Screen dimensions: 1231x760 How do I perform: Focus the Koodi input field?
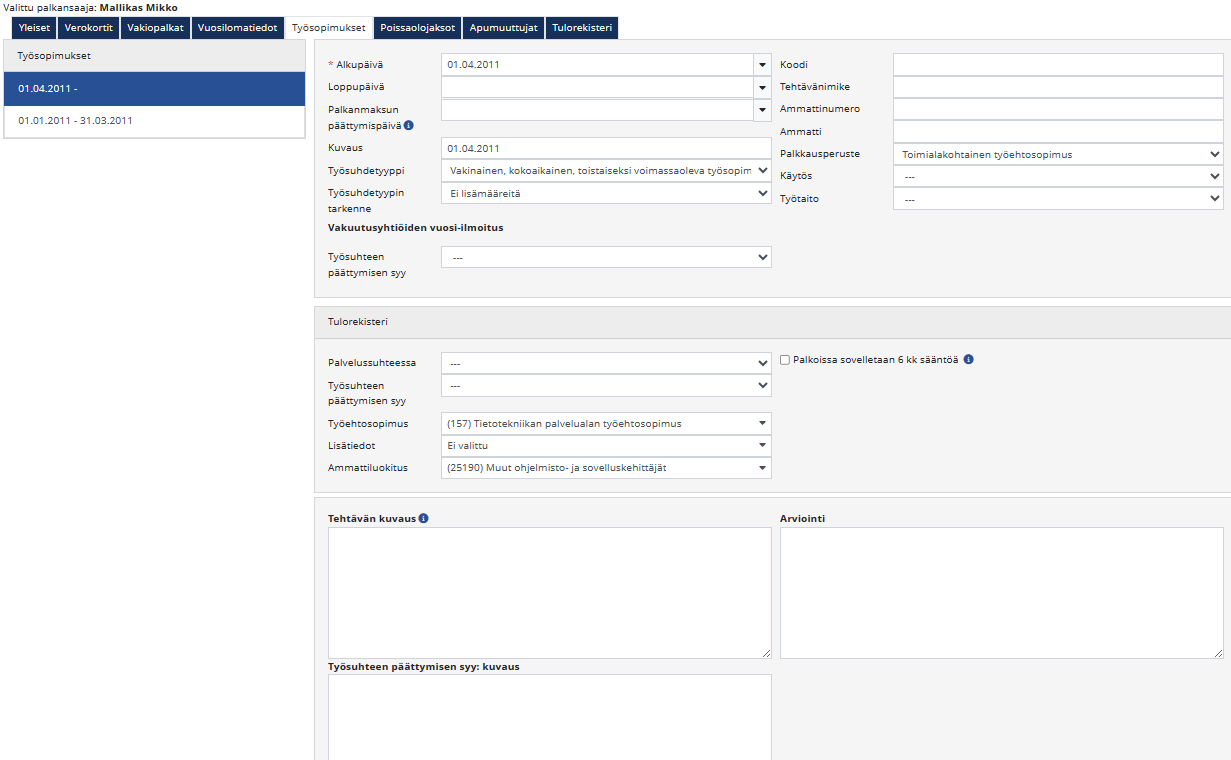coord(1057,65)
